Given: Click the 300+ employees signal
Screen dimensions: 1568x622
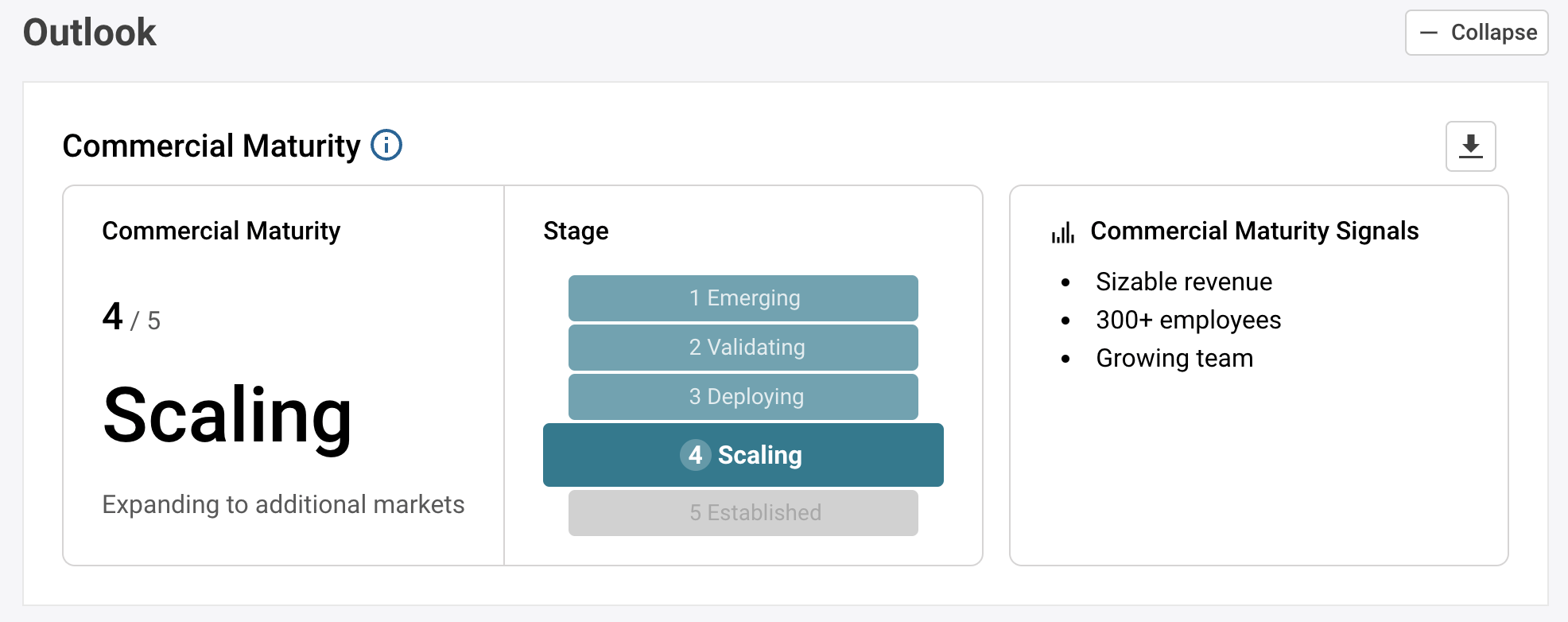Looking at the screenshot, I should pyautogui.click(x=1188, y=320).
